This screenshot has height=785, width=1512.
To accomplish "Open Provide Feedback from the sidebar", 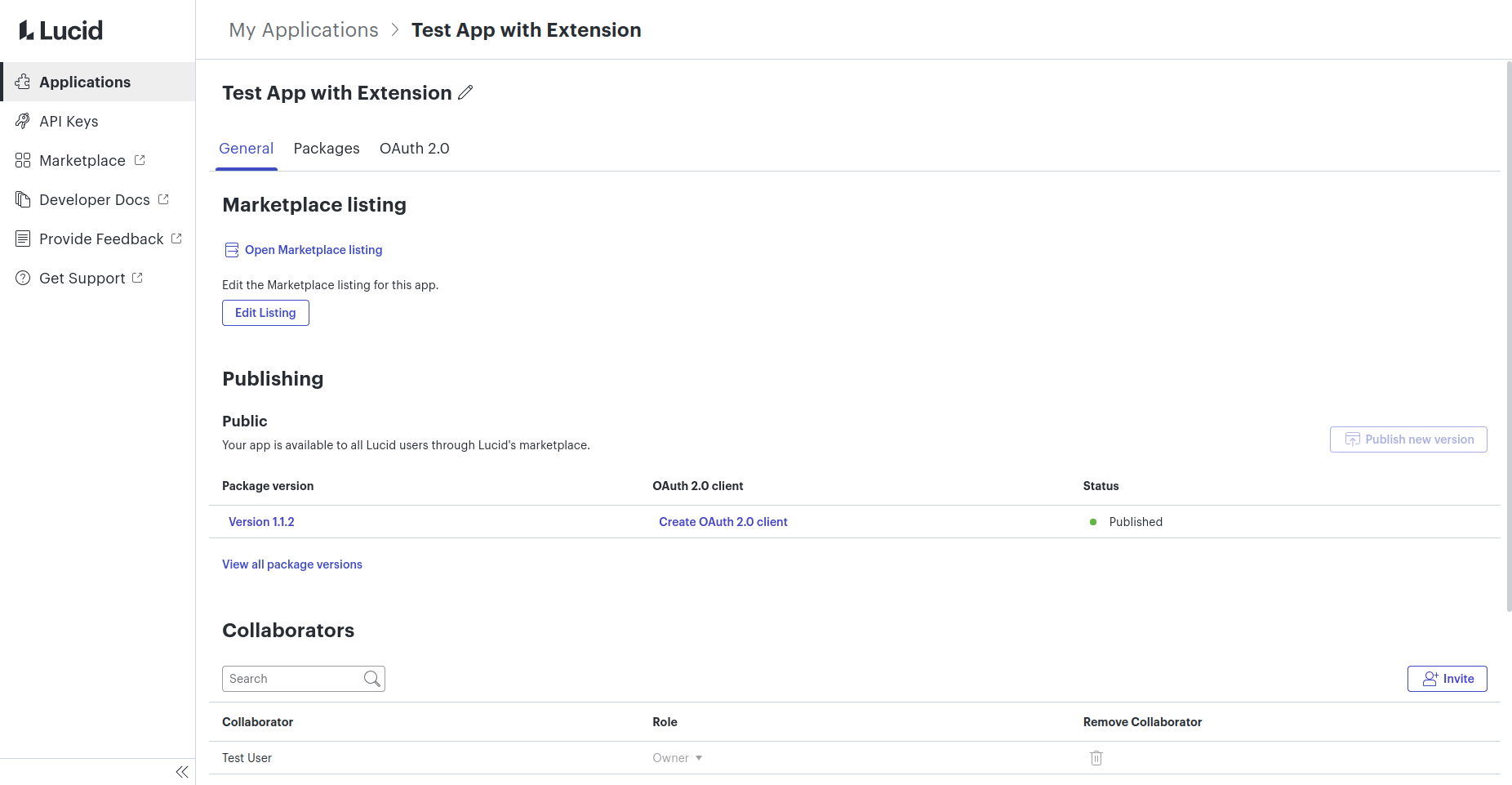I will point(98,239).
